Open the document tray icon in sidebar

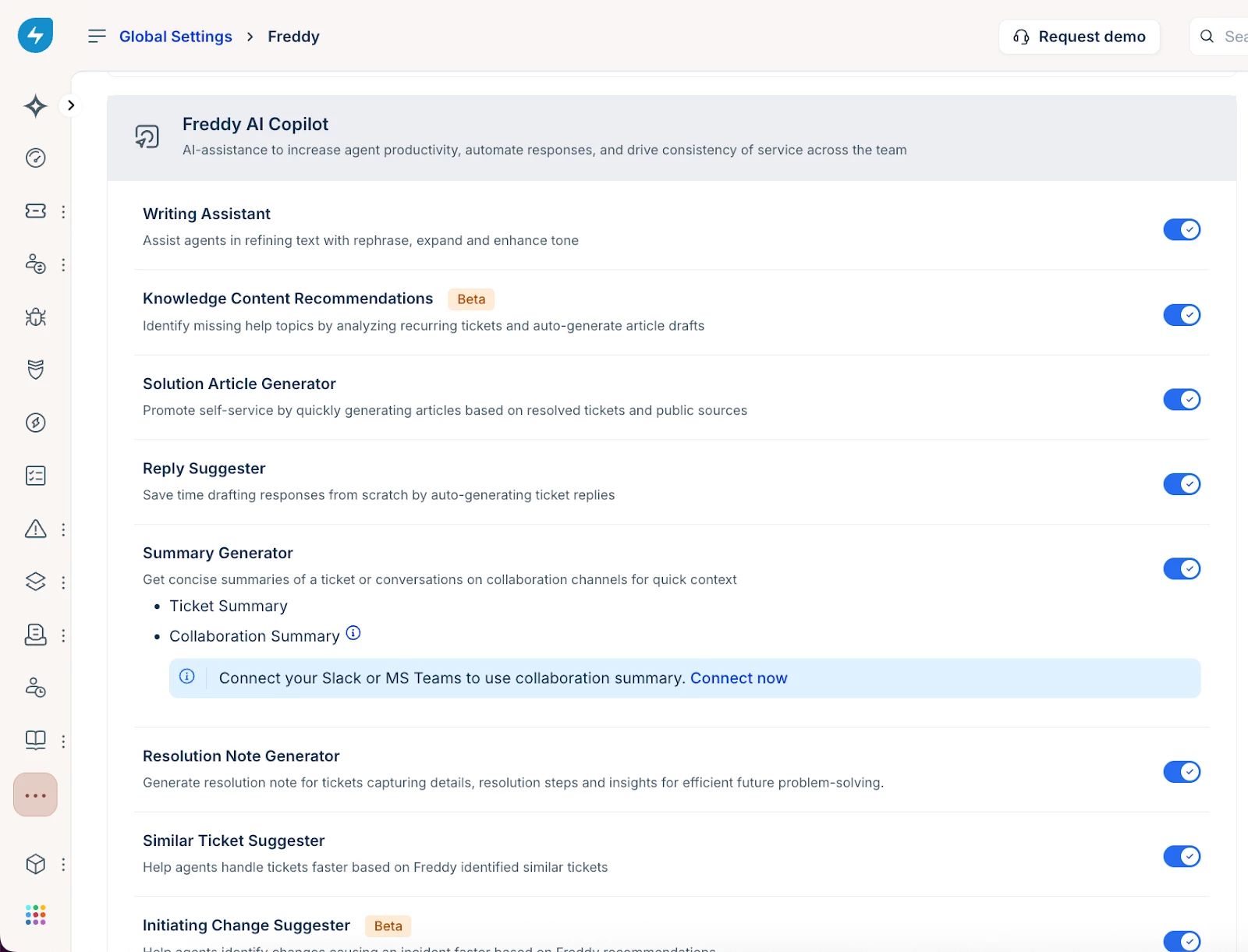click(x=35, y=635)
